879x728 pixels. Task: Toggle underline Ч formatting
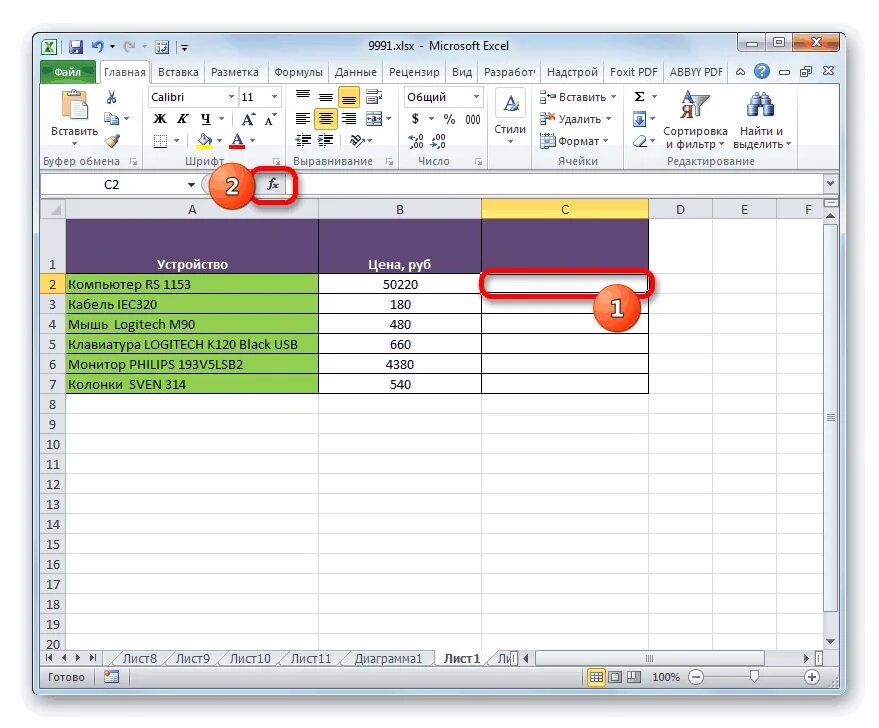[x=206, y=119]
